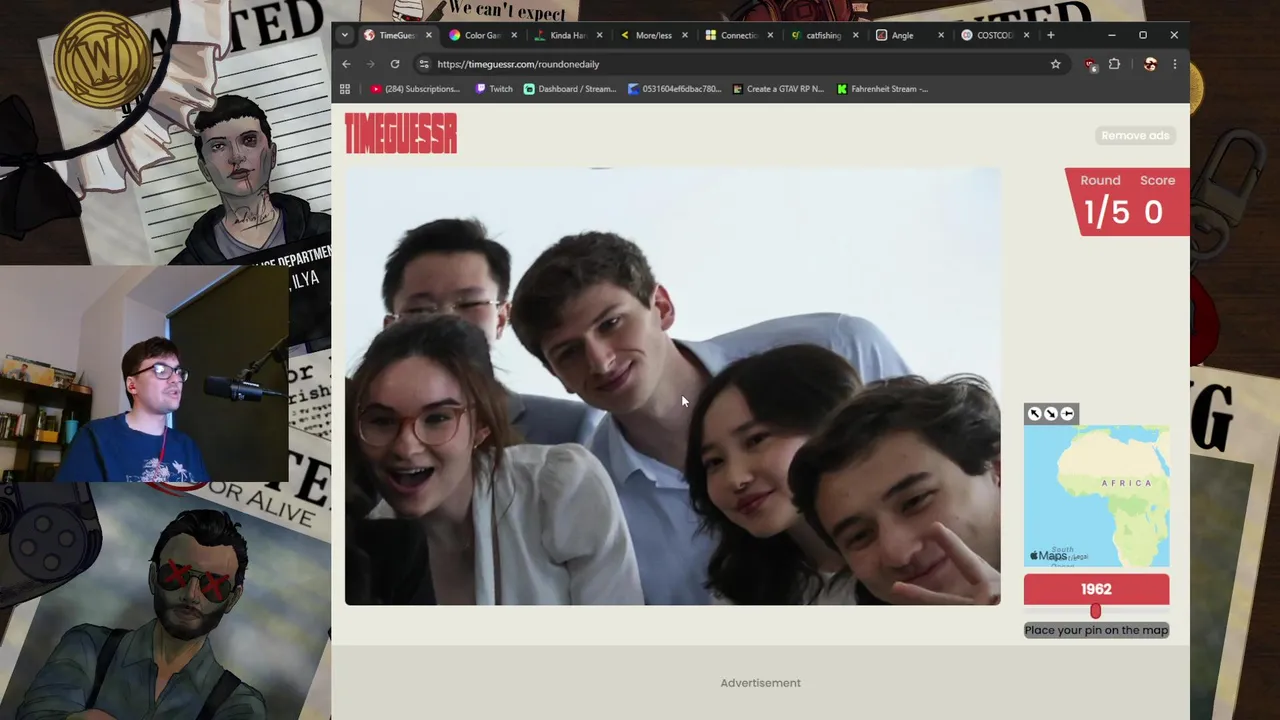Click the red extension icon with badge
This screenshot has height=720, width=1280.
[1090, 64]
